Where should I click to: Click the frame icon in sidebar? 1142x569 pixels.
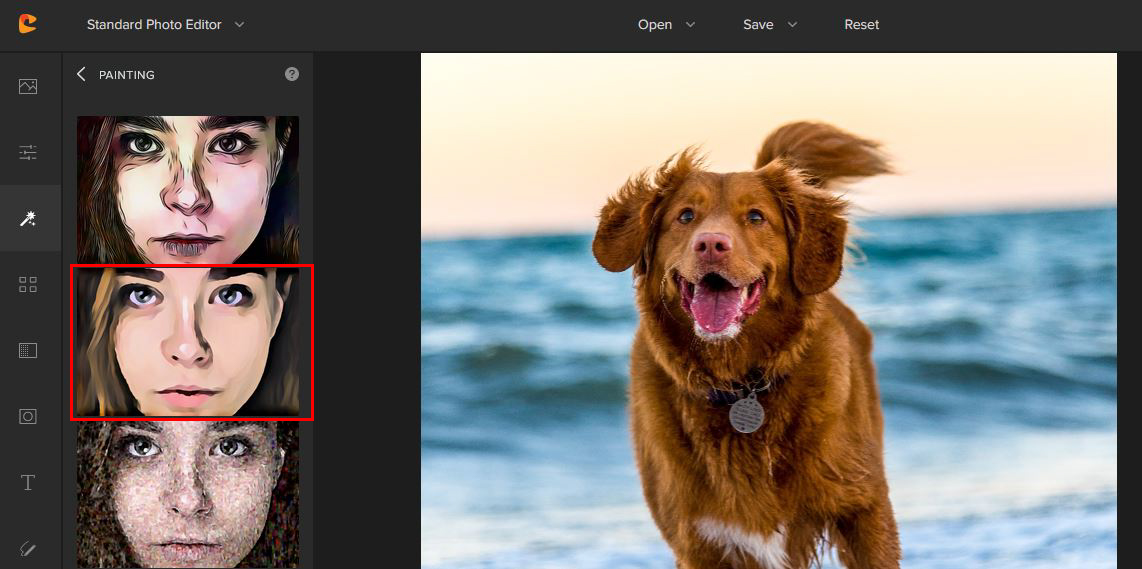click(28, 416)
